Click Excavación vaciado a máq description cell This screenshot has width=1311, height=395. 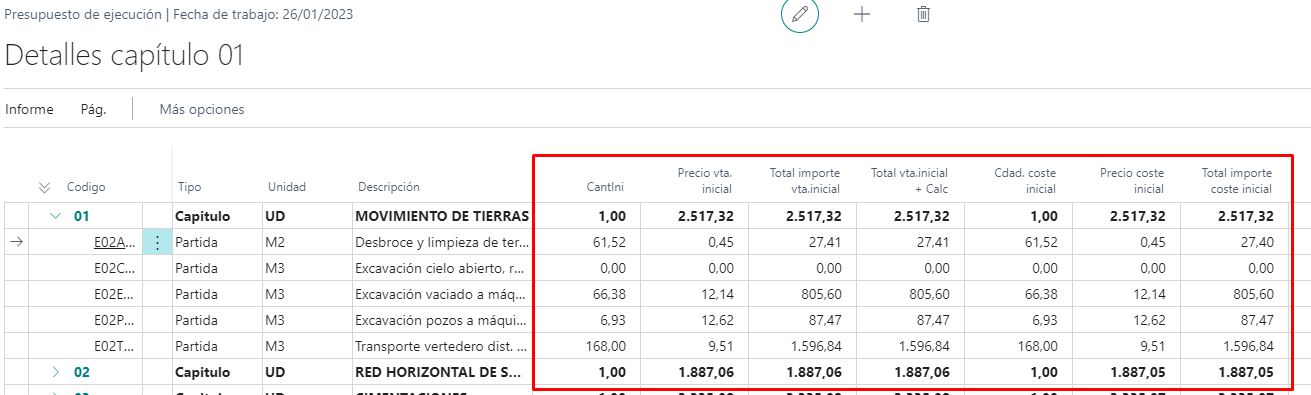click(442, 294)
